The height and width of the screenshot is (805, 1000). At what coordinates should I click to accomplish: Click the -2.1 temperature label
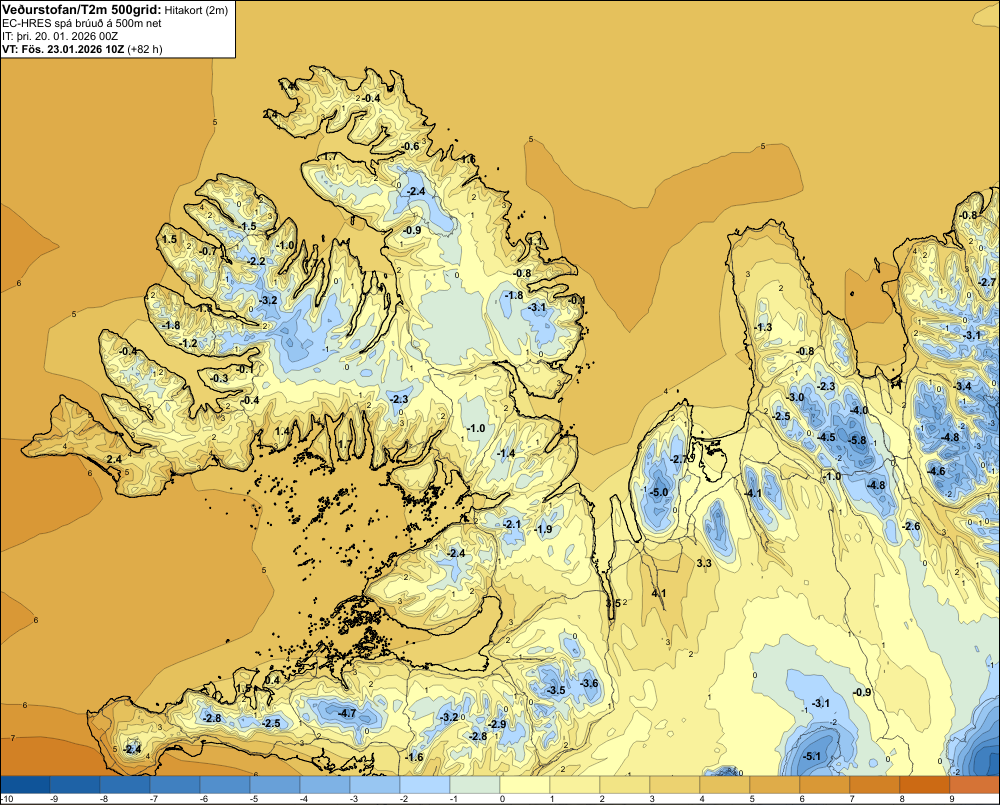click(x=511, y=524)
